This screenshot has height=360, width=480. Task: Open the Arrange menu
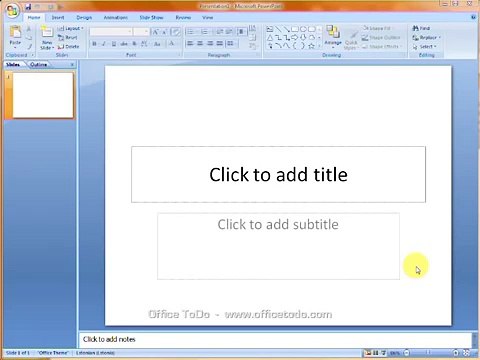tap(333, 37)
